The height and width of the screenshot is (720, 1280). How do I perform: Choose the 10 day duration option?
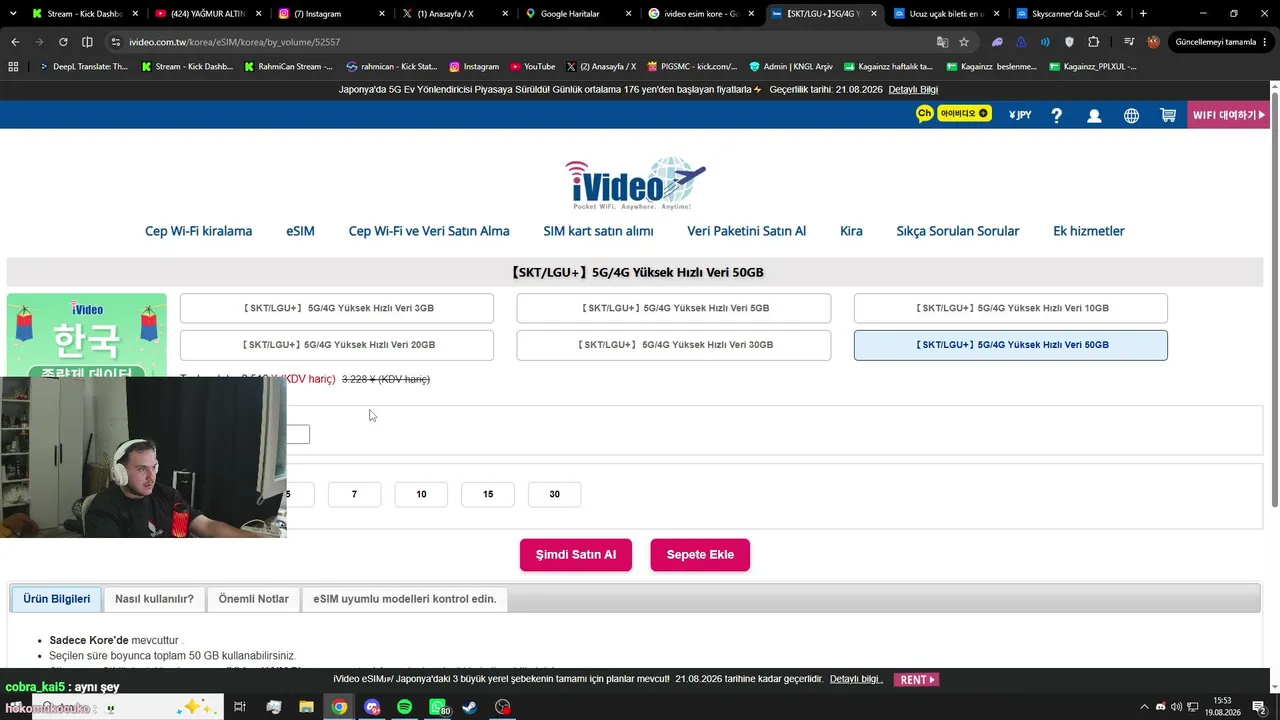(421, 494)
